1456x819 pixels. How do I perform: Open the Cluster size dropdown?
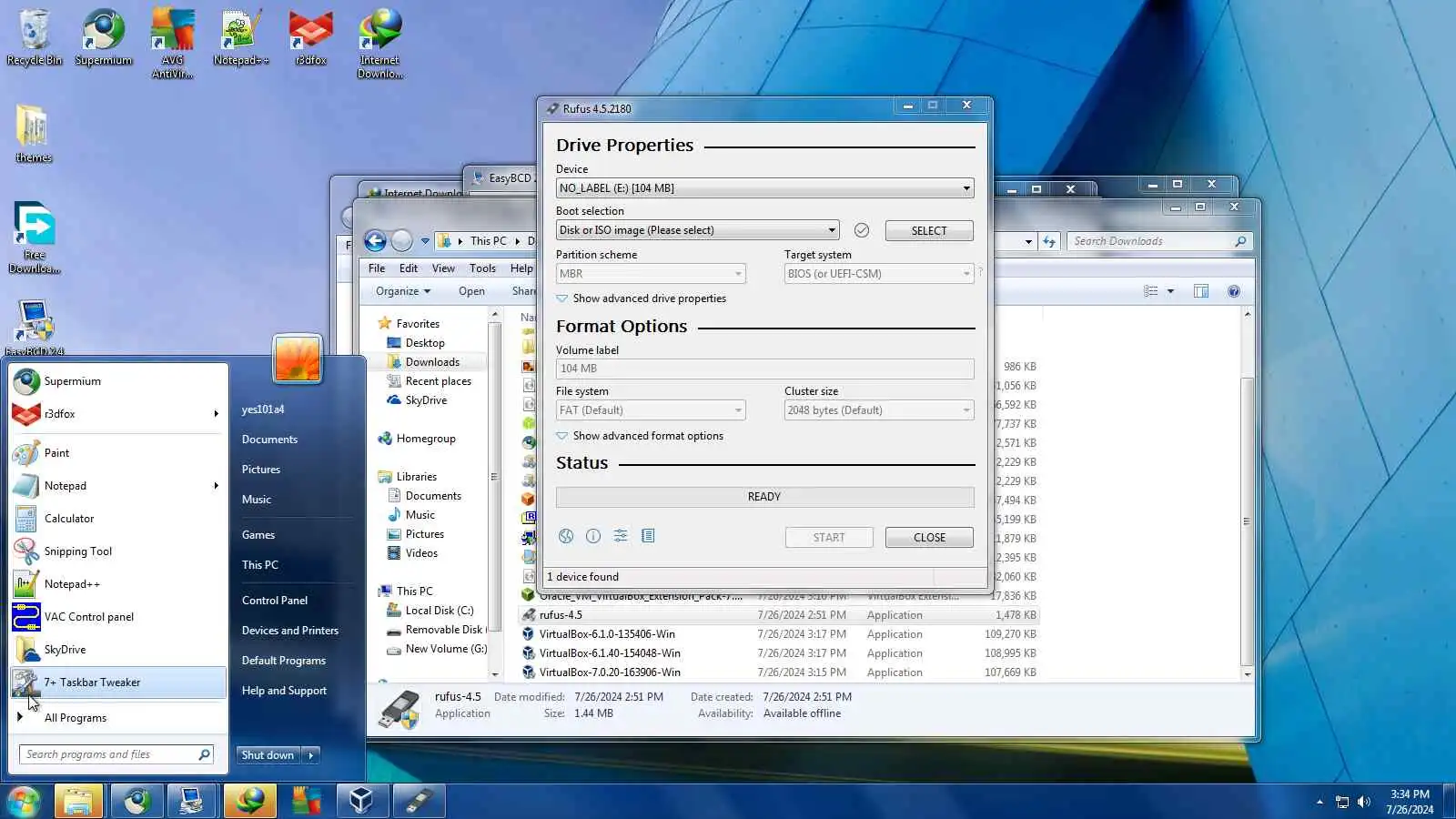click(x=879, y=410)
